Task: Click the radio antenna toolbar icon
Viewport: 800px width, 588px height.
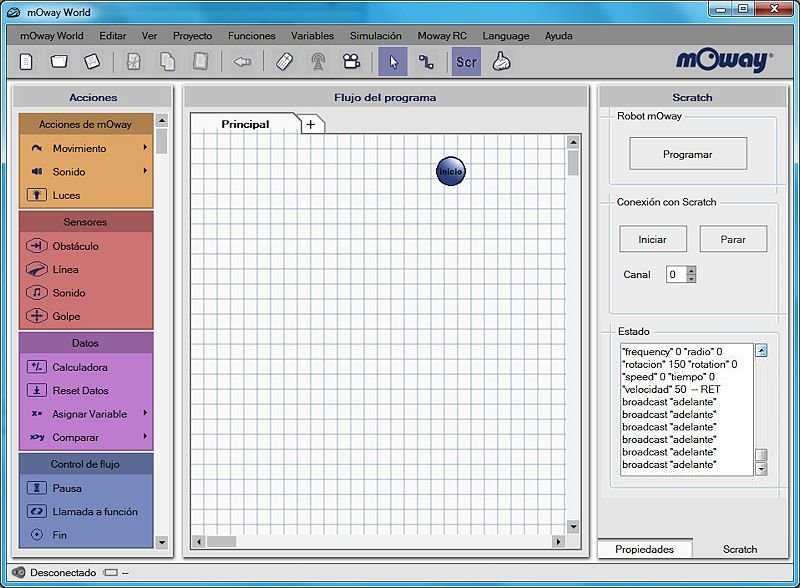Action: (318, 62)
